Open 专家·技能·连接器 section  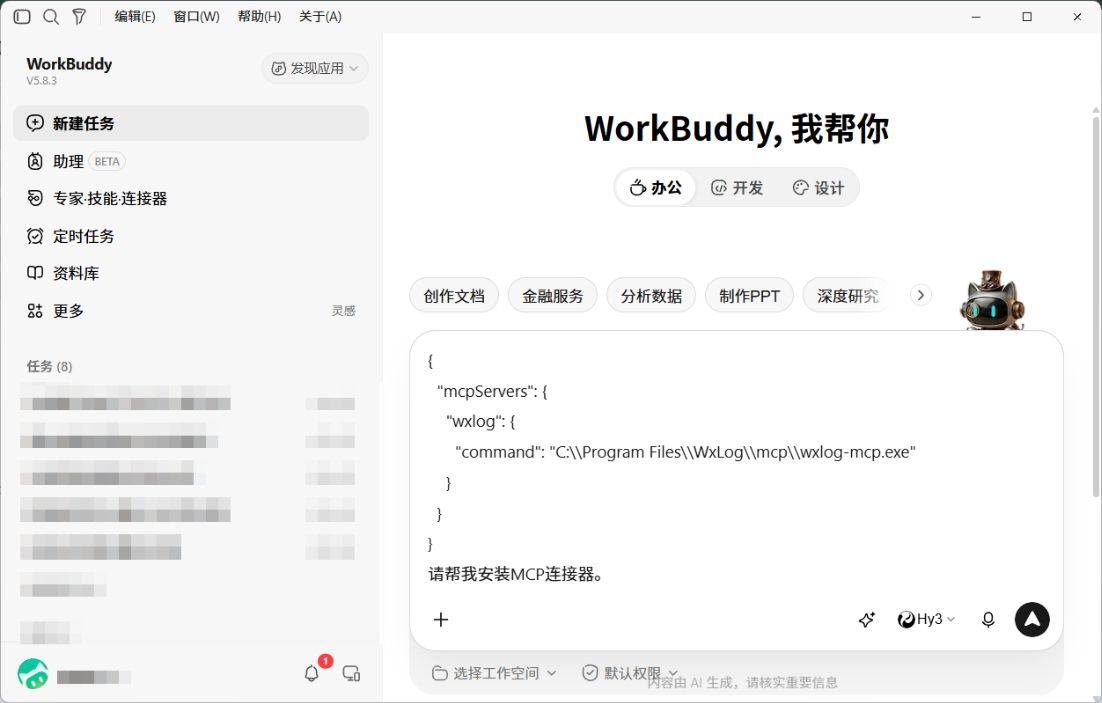pos(191,198)
